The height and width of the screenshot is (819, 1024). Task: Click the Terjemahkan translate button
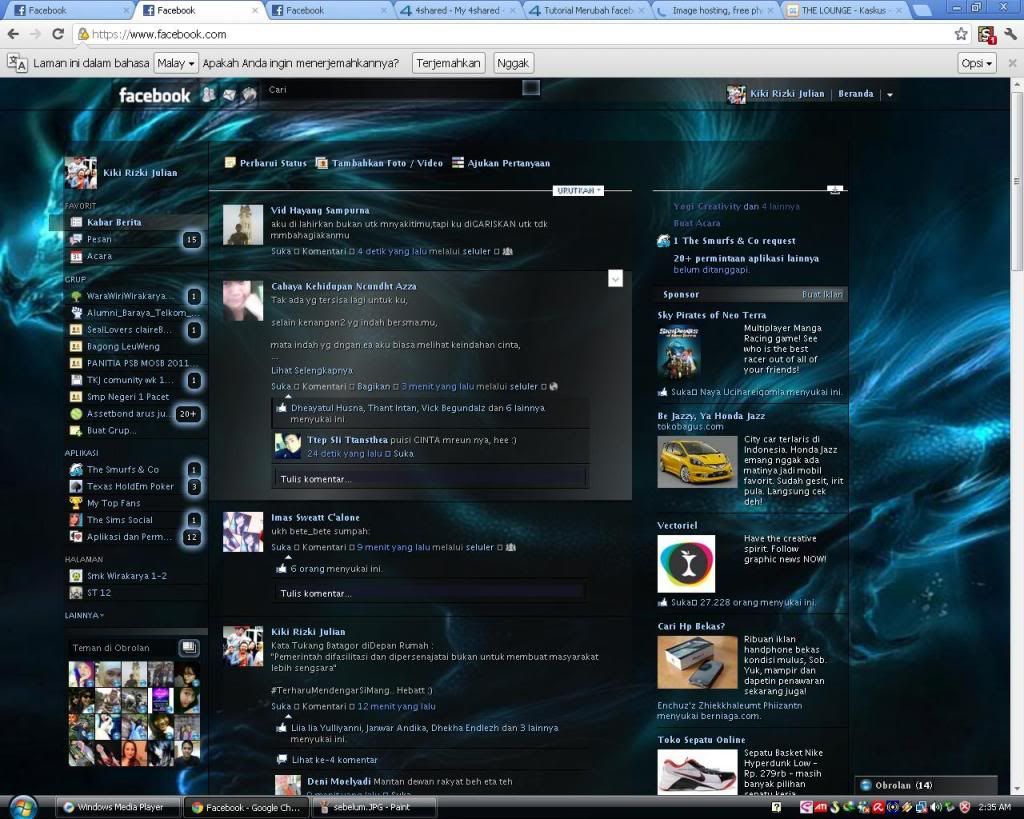pos(448,63)
